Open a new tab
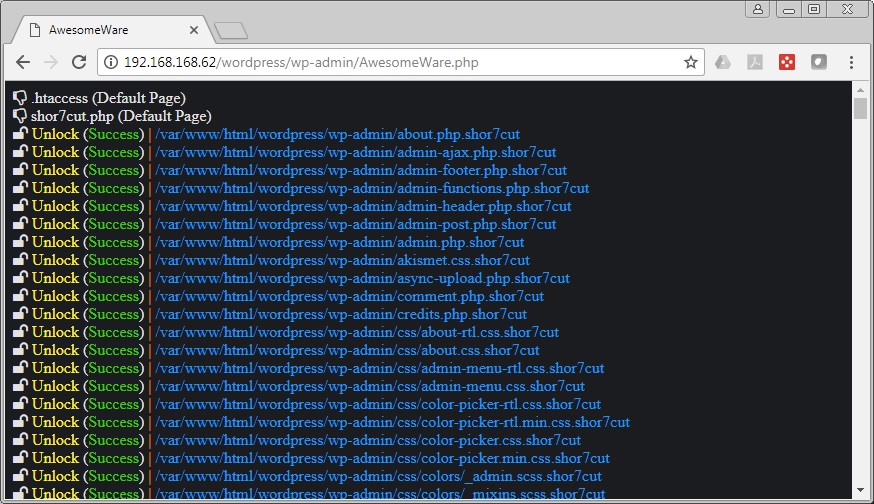The height and width of the screenshot is (504, 874). click(231, 31)
